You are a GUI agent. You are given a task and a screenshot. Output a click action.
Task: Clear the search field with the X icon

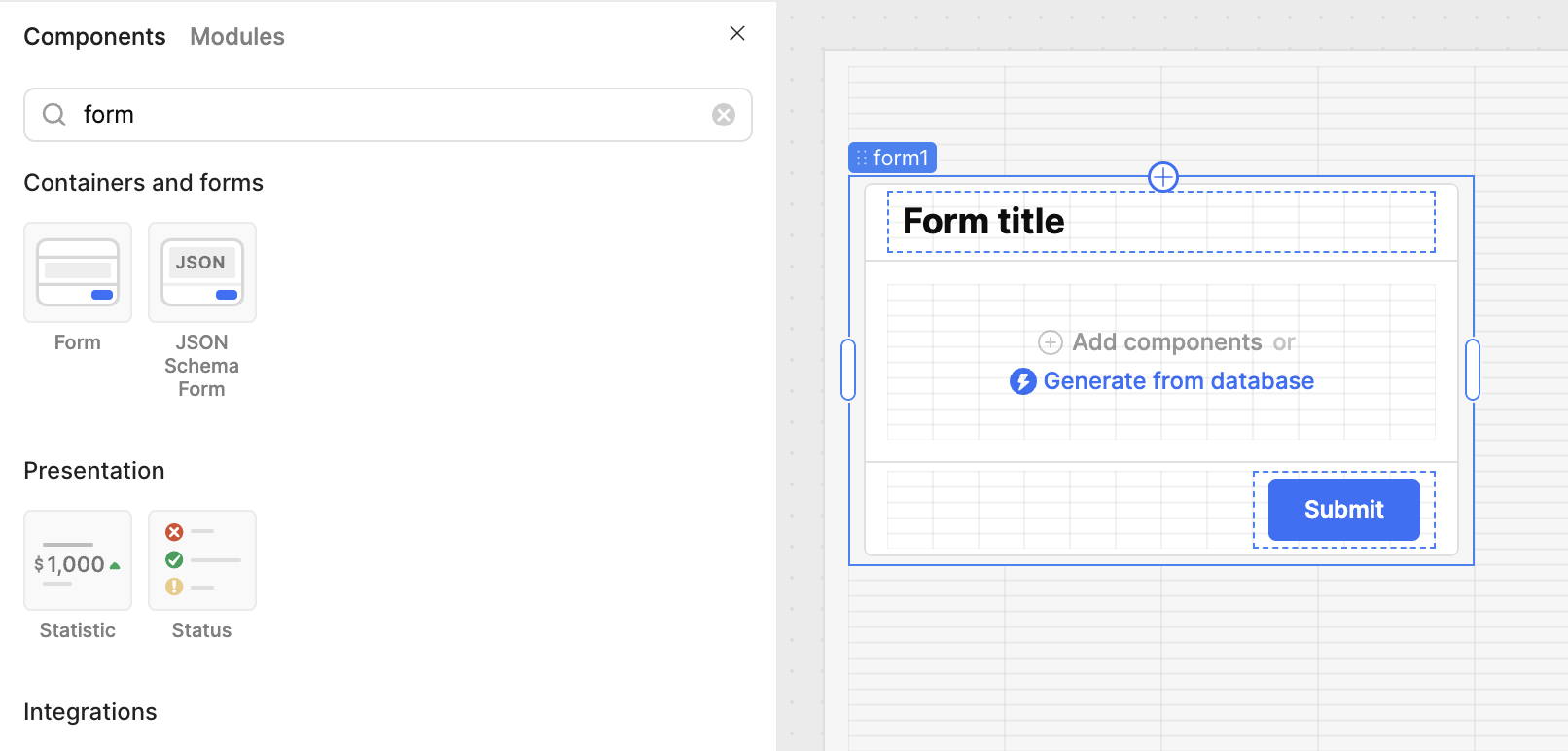click(x=724, y=115)
